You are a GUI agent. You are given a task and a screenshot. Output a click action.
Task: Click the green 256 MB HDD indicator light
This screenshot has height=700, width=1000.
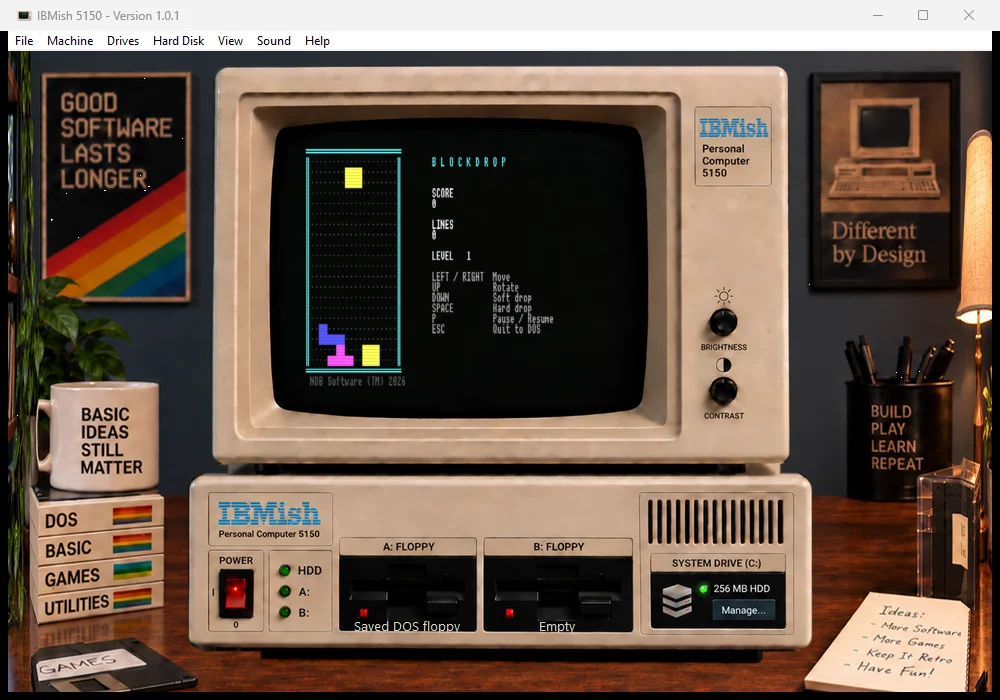click(x=703, y=588)
